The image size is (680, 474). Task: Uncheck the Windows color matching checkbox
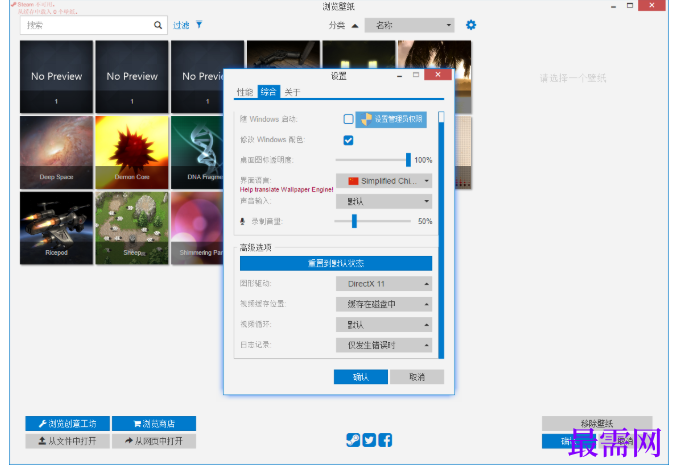pos(348,140)
